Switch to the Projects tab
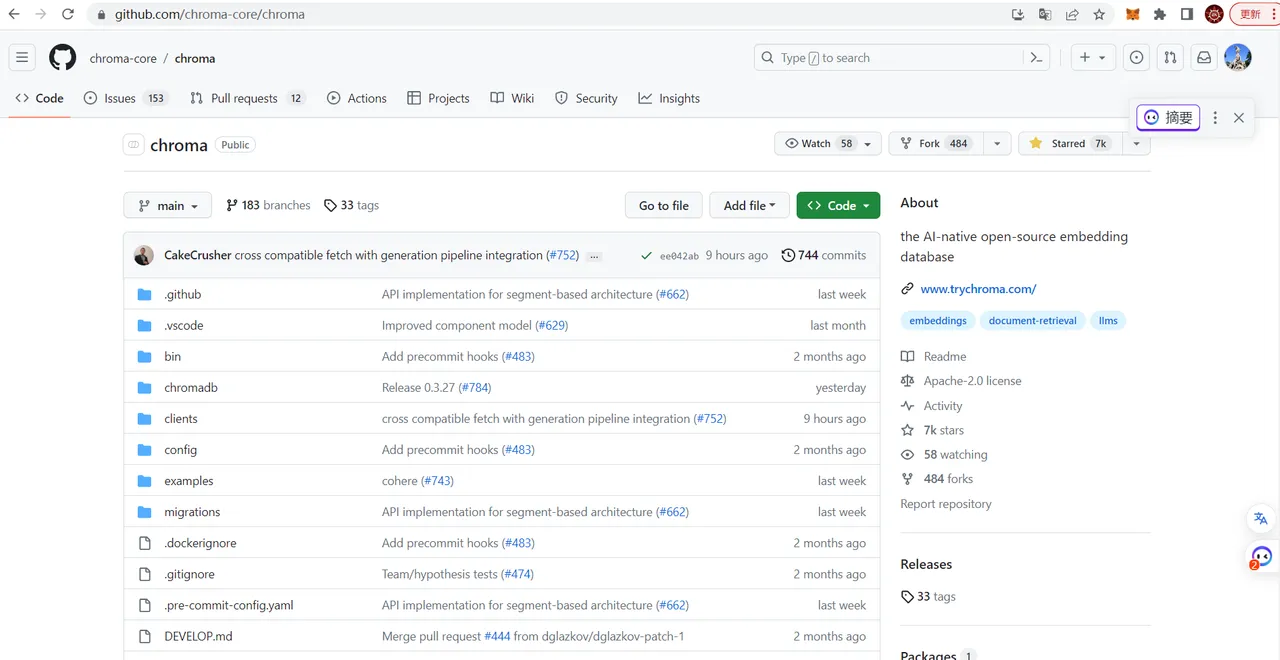 pos(438,98)
